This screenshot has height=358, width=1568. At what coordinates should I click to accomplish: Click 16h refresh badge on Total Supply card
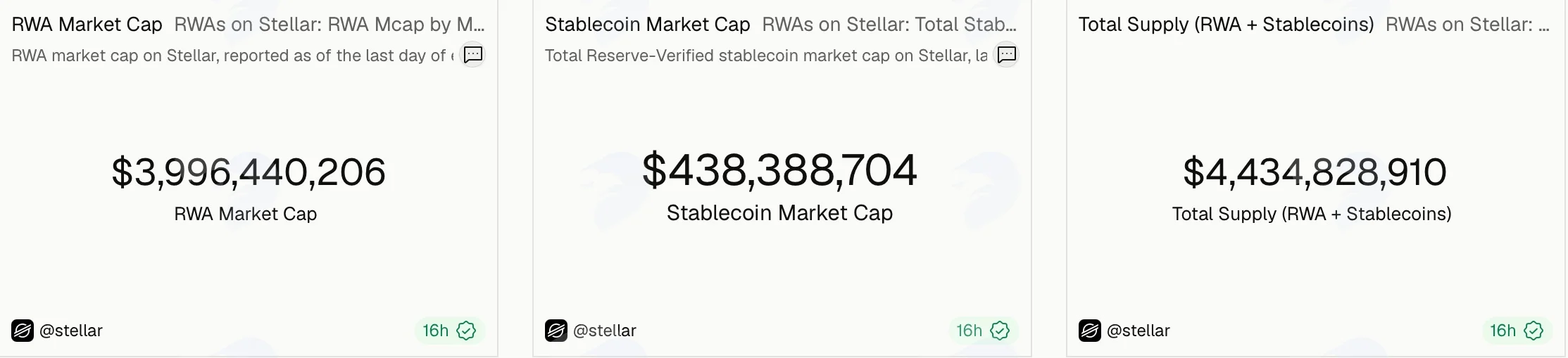pos(1503,331)
